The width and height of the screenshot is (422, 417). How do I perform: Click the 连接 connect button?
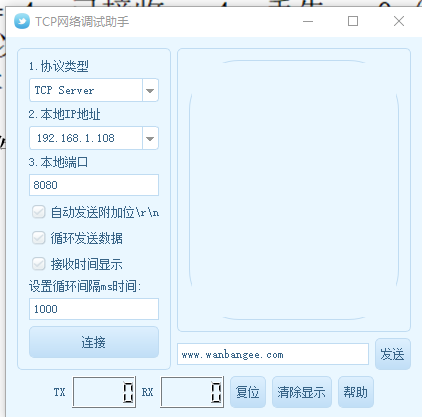[94, 342]
